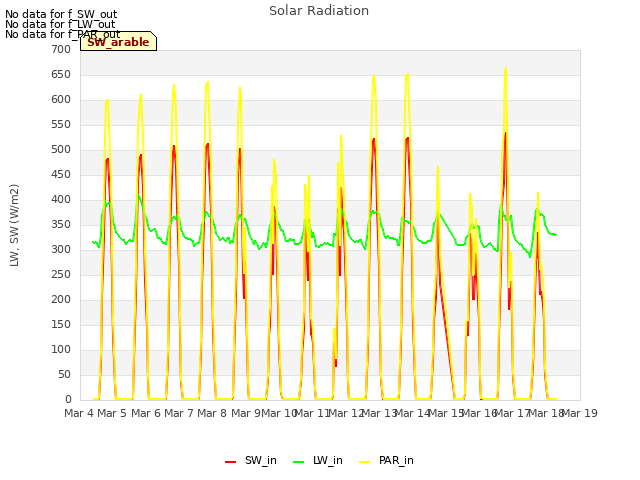This screenshot has width=640, height=480.
Task: Click the Mar 5 x-axis label
Action: point(112,413)
